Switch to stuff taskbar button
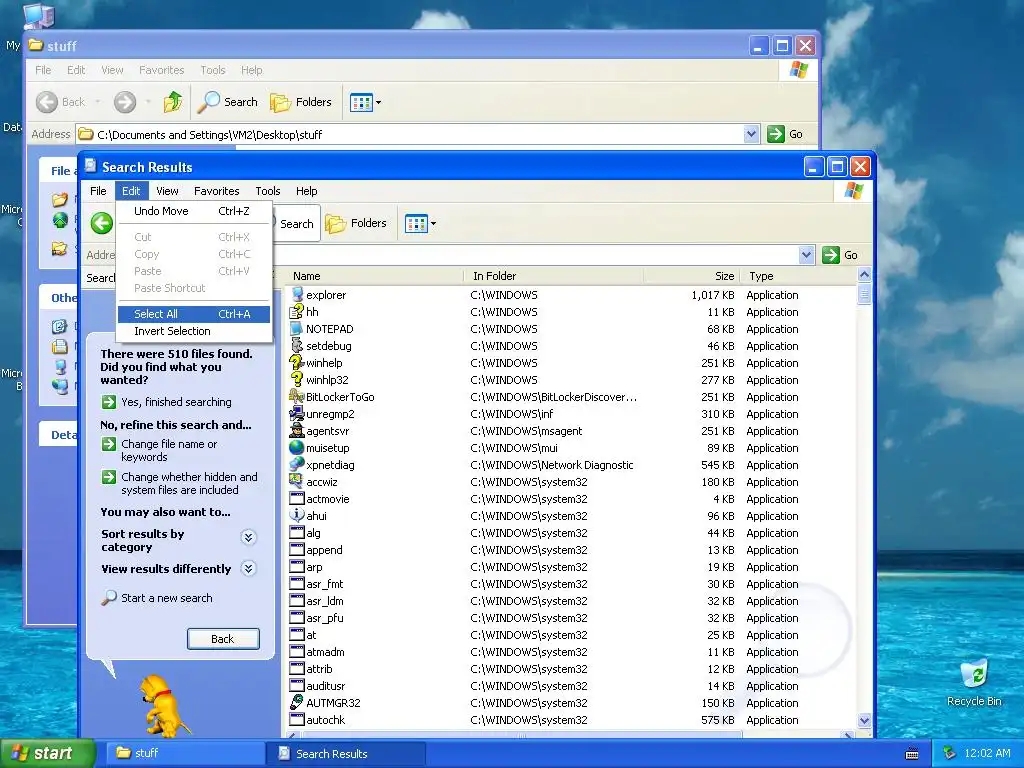The image size is (1024, 768). tap(183, 754)
